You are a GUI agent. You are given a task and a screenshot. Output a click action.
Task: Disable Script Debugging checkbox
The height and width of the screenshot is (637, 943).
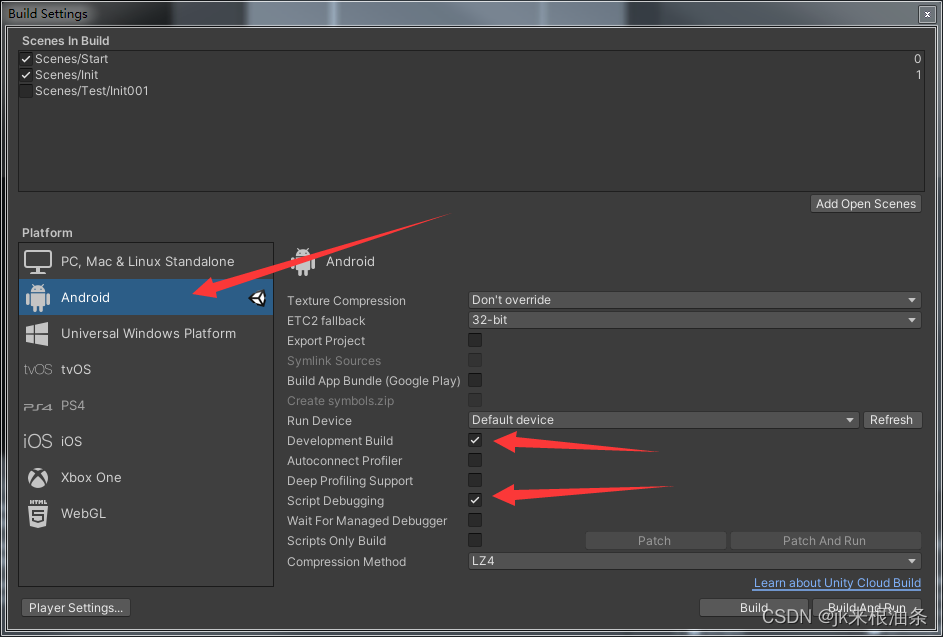point(475,500)
